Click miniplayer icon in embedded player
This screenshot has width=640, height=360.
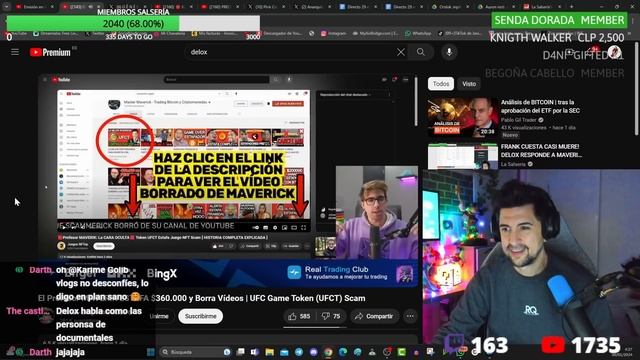(x=284, y=228)
